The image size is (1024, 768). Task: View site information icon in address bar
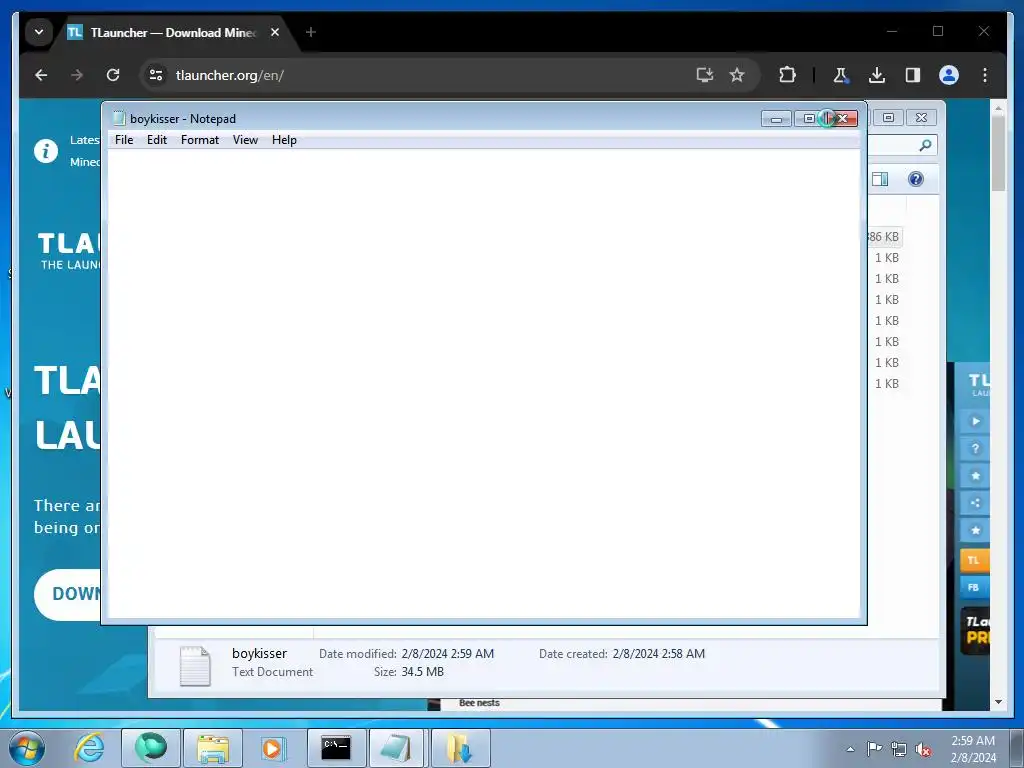click(155, 75)
